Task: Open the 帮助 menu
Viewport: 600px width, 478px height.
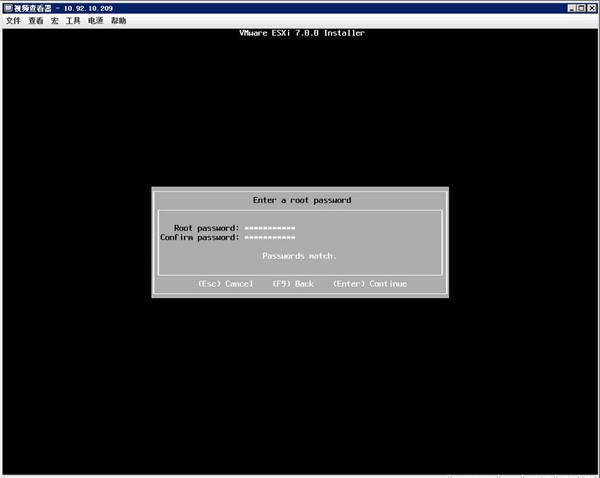Action: tap(118, 21)
